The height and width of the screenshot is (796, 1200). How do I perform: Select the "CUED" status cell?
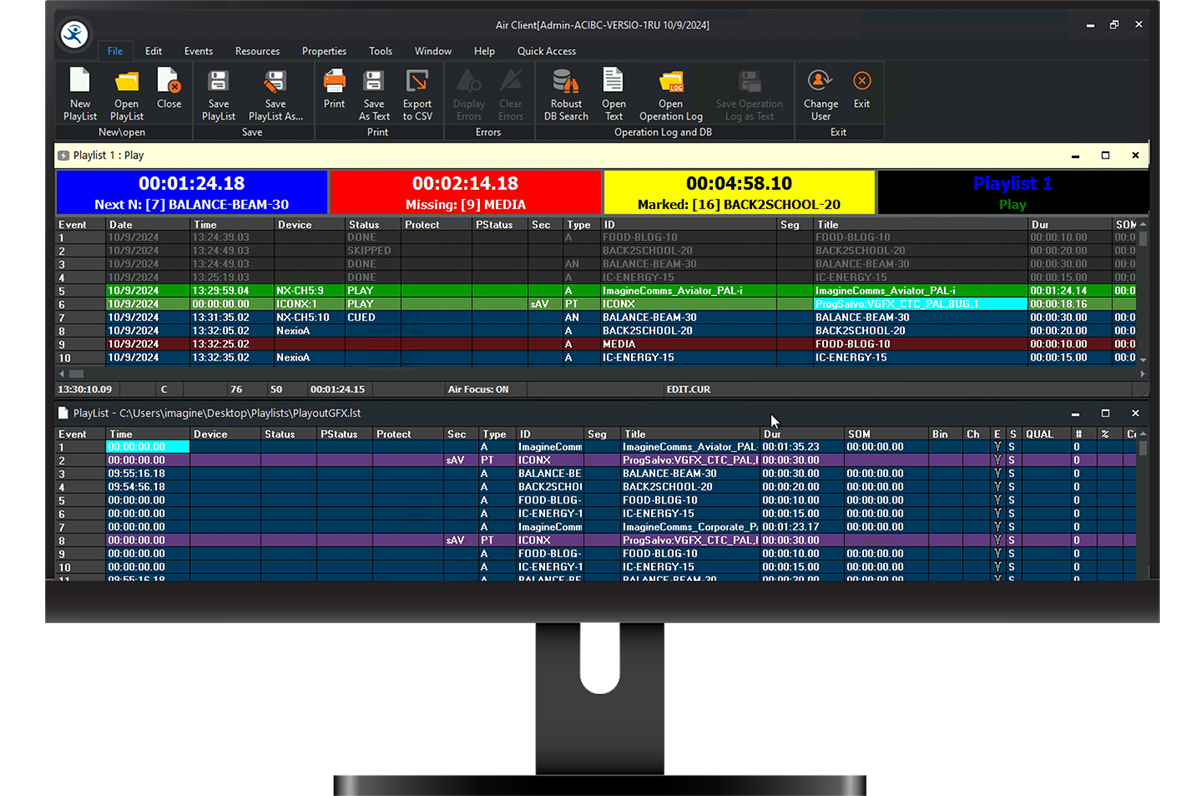pyautogui.click(x=372, y=317)
